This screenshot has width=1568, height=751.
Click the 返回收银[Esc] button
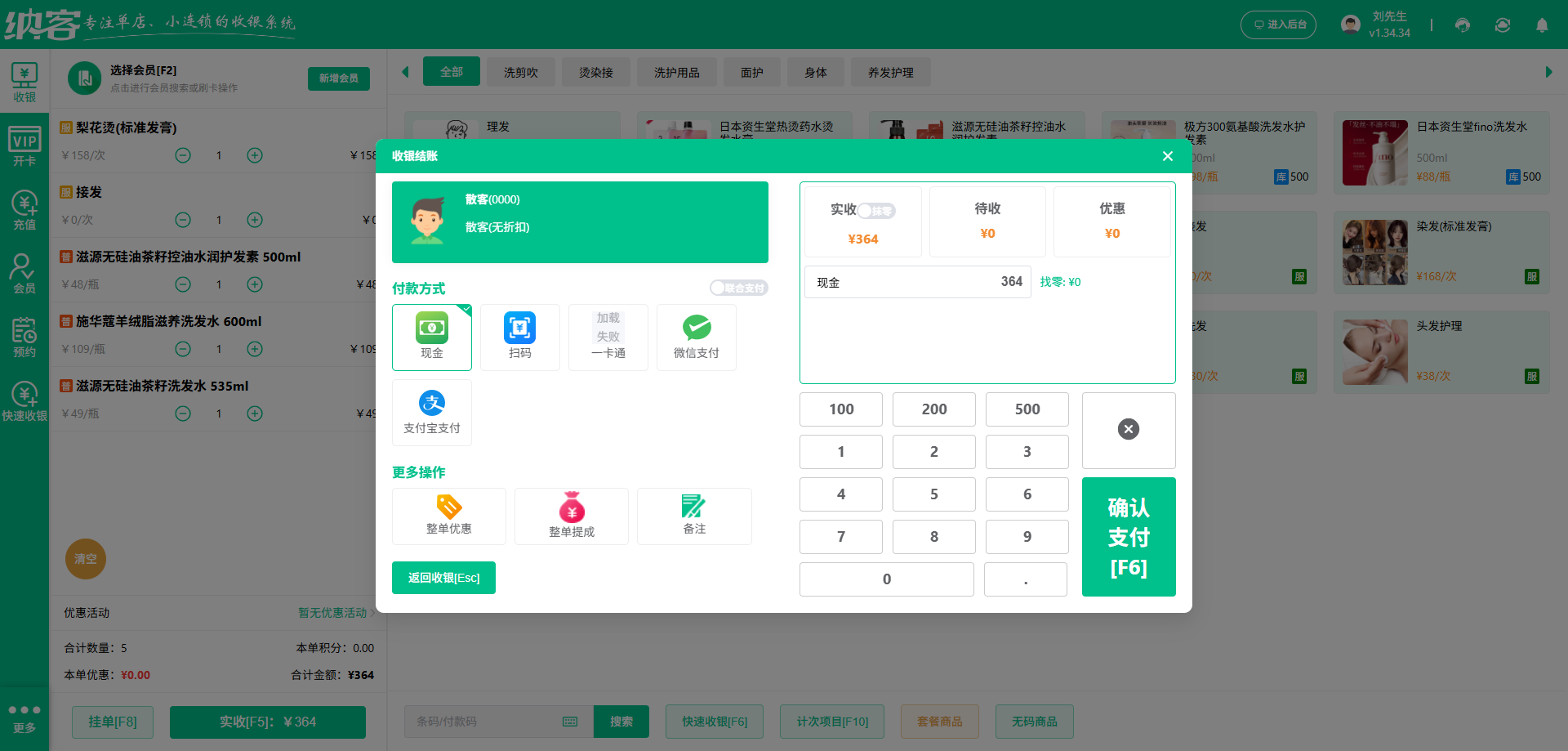(443, 578)
